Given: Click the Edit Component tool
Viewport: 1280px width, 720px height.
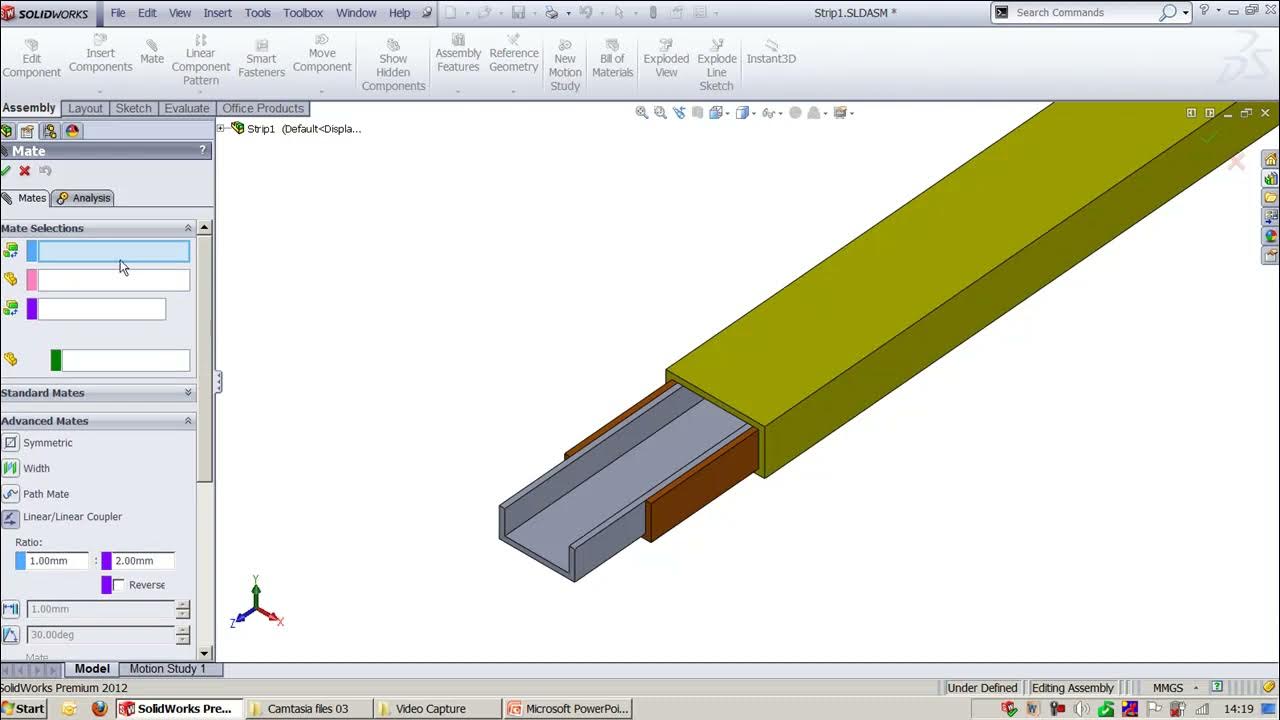Looking at the screenshot, I should point(31,59).
